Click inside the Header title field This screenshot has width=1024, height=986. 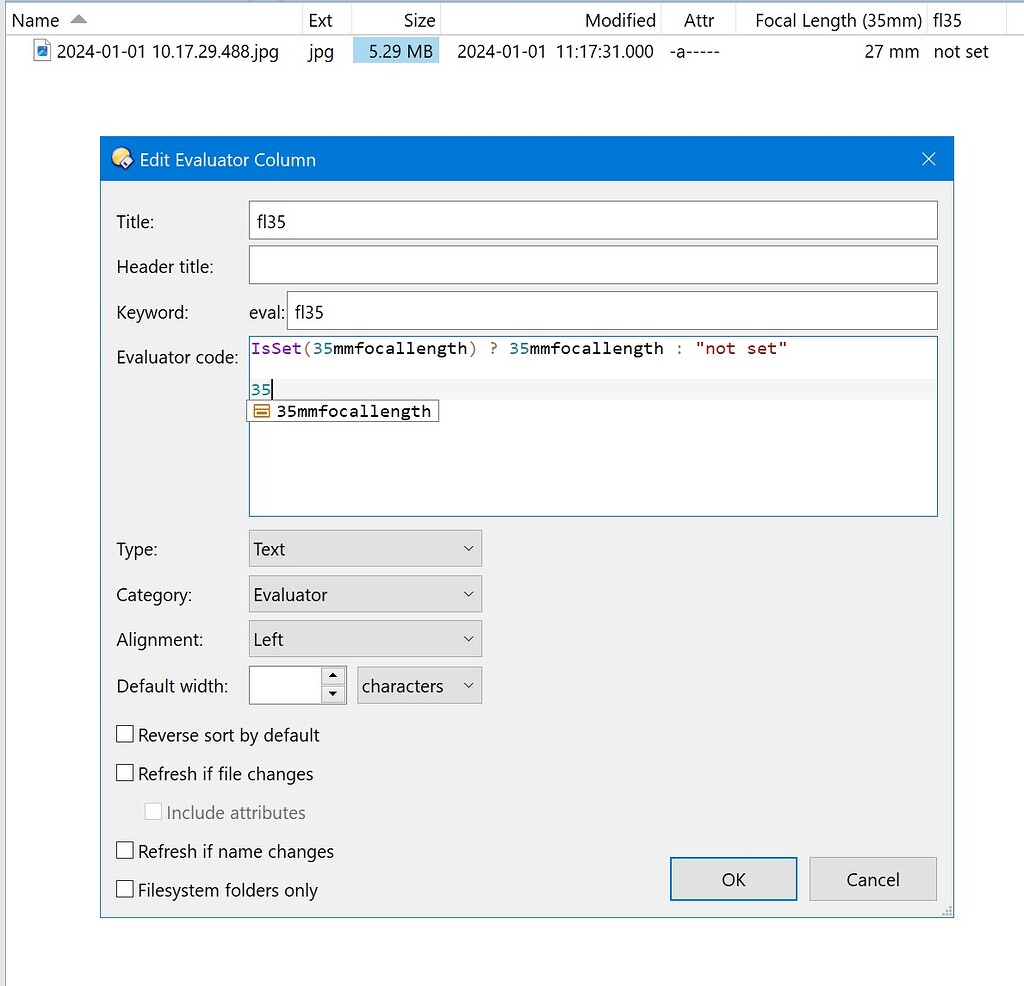pos(590,264)
